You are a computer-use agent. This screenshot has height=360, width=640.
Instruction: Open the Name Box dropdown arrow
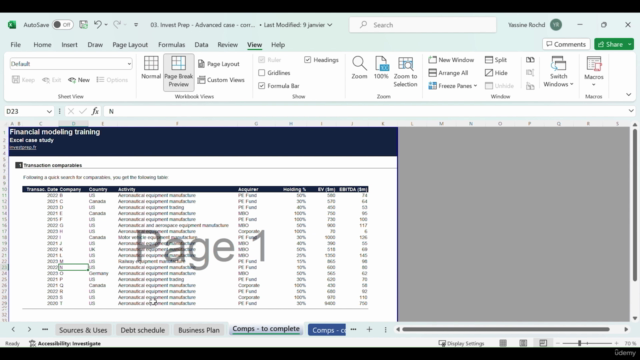tap(49, 111)
